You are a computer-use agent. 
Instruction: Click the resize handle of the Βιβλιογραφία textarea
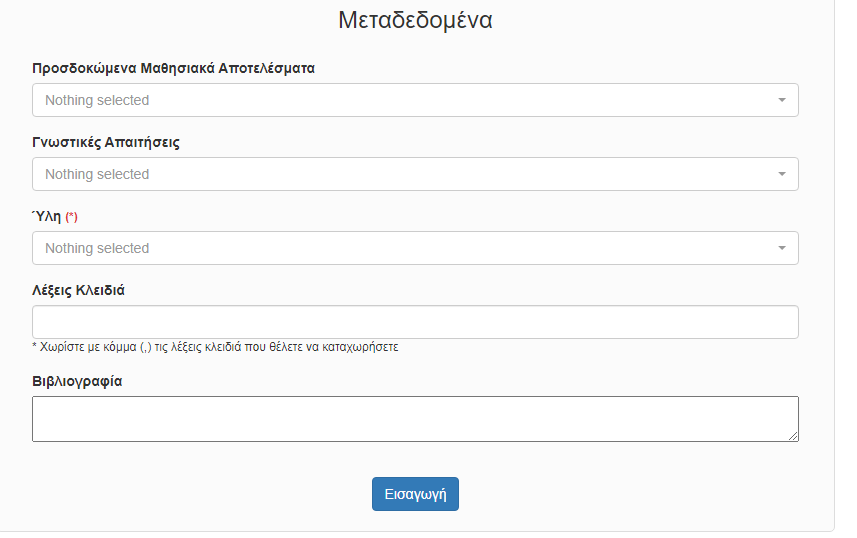coord(793,436)
